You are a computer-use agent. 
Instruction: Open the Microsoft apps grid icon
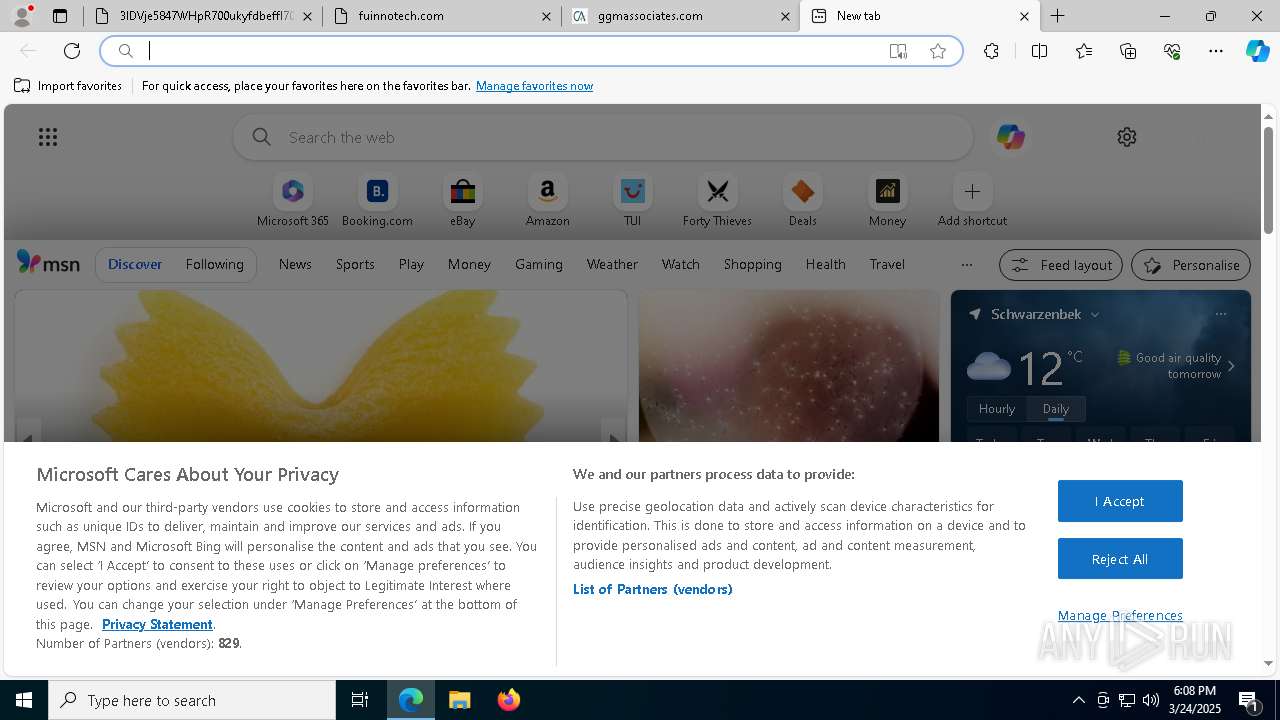click(x=48, y=137)
